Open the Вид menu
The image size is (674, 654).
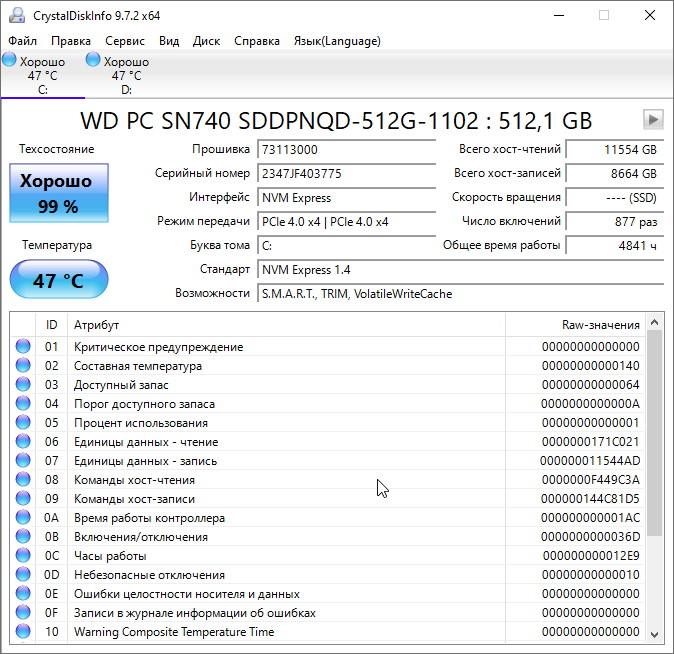(x=169, y=41)
